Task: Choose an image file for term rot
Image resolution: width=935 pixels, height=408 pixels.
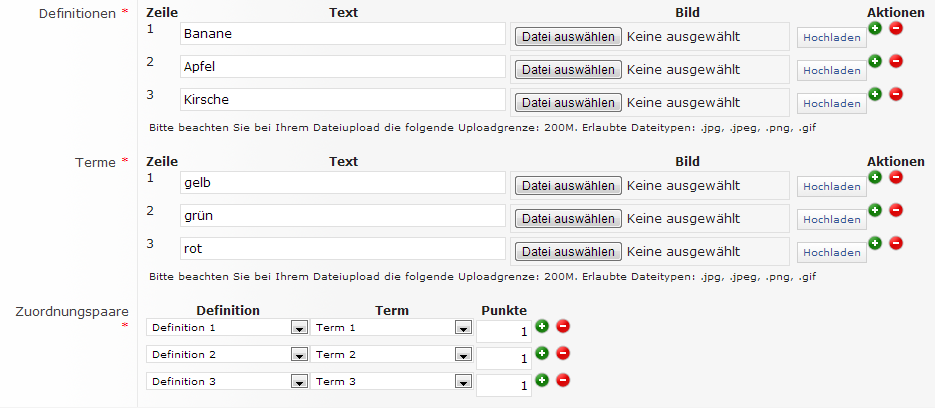Action: pyautogui.click(x=567, y=251)
